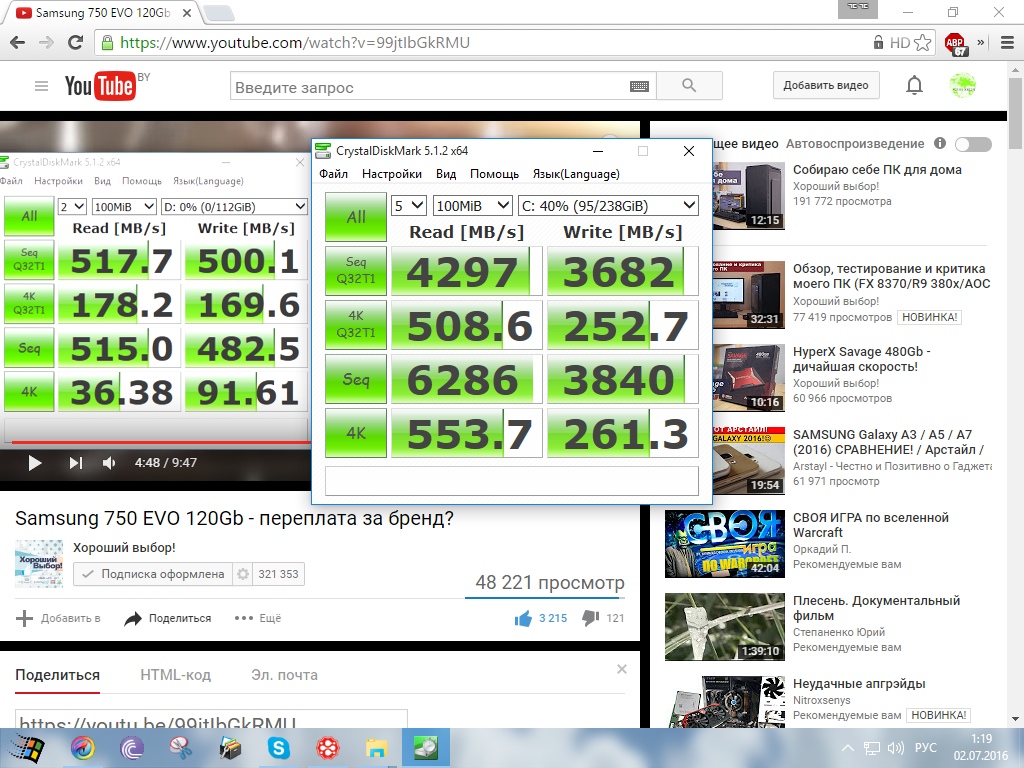Open Настройки menu in CrystalDiskMark

pos(392,174)
